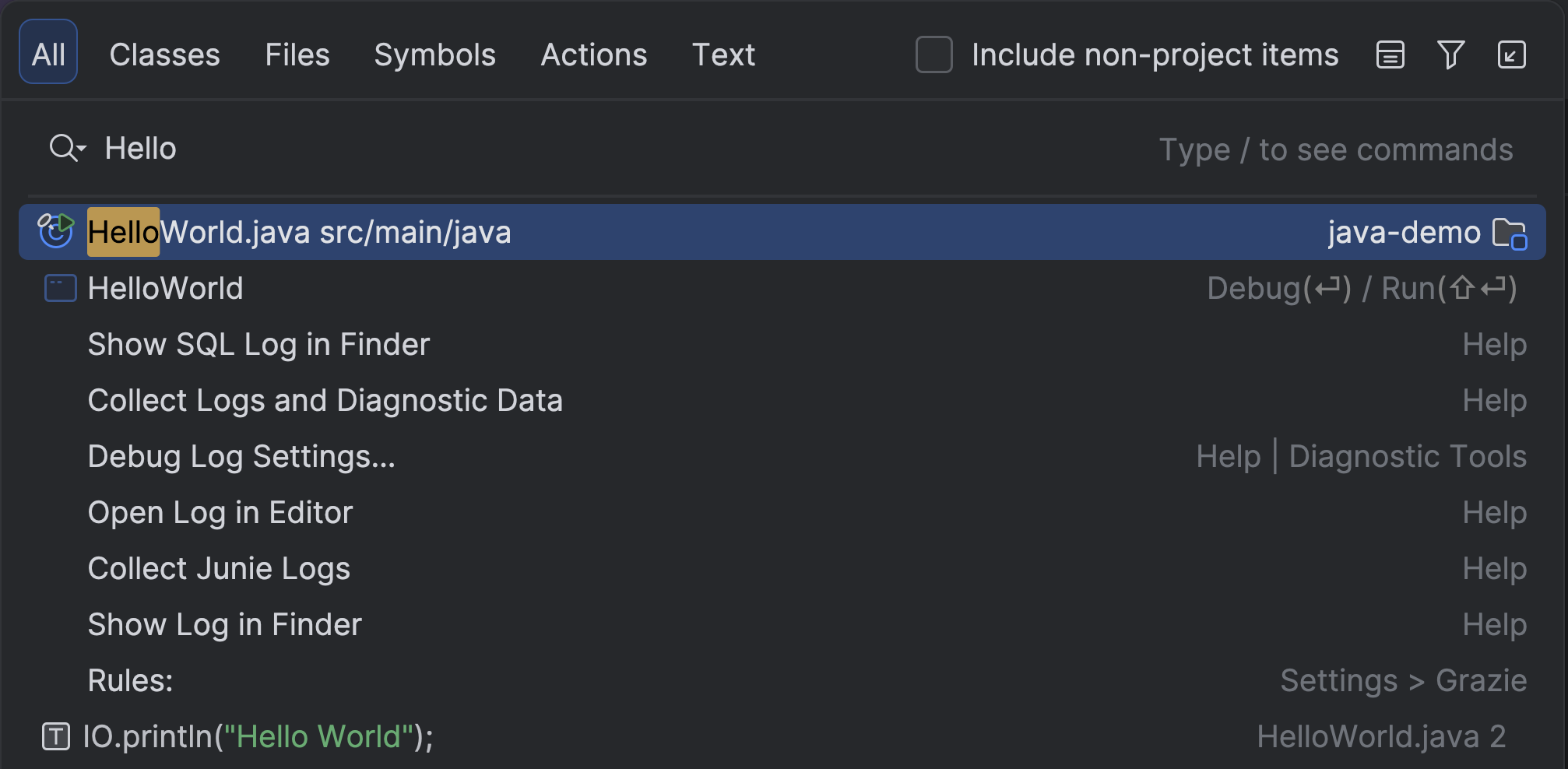1568x769 pixels.
Task: Open the filter funnel icon
Action: coord(1450,55)
